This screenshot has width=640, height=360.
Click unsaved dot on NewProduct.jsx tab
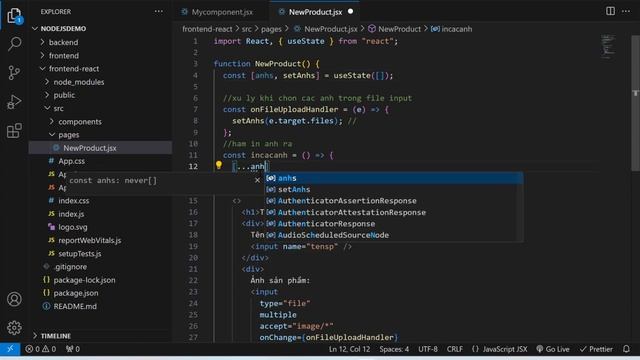pos(350,12)
